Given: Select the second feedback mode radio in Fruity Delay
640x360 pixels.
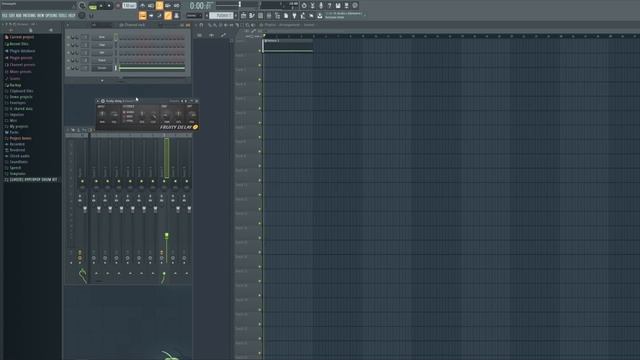Looking at the screenshot, I should (x=124, y=117).
